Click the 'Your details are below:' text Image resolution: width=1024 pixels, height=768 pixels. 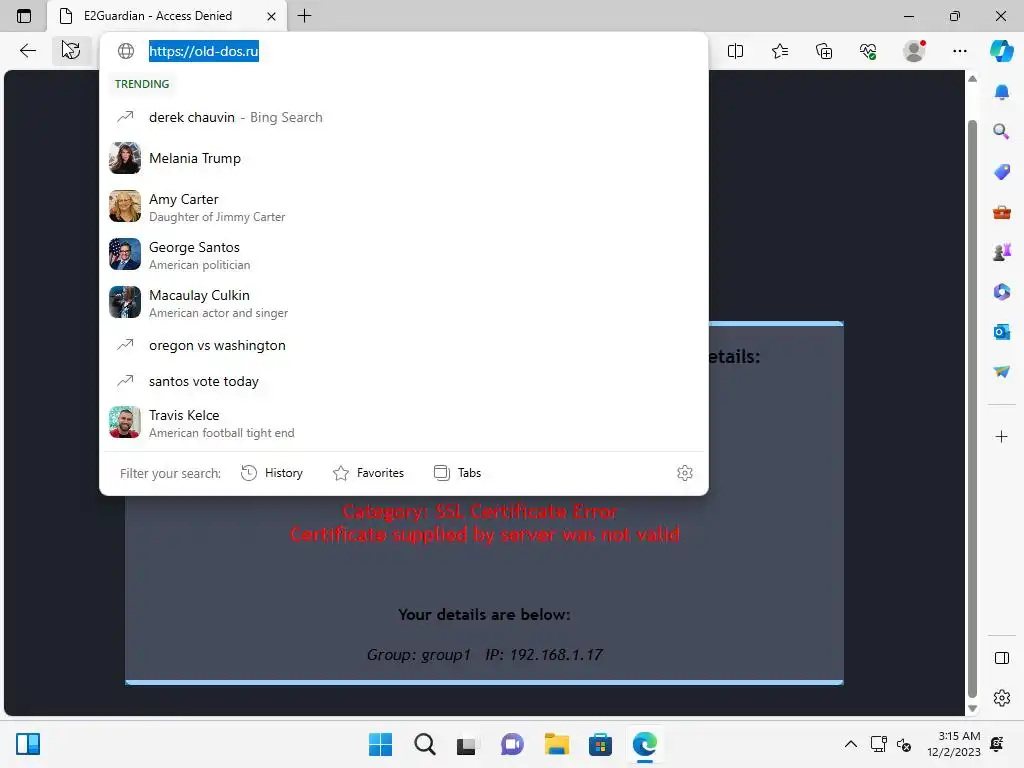[484, 615]
